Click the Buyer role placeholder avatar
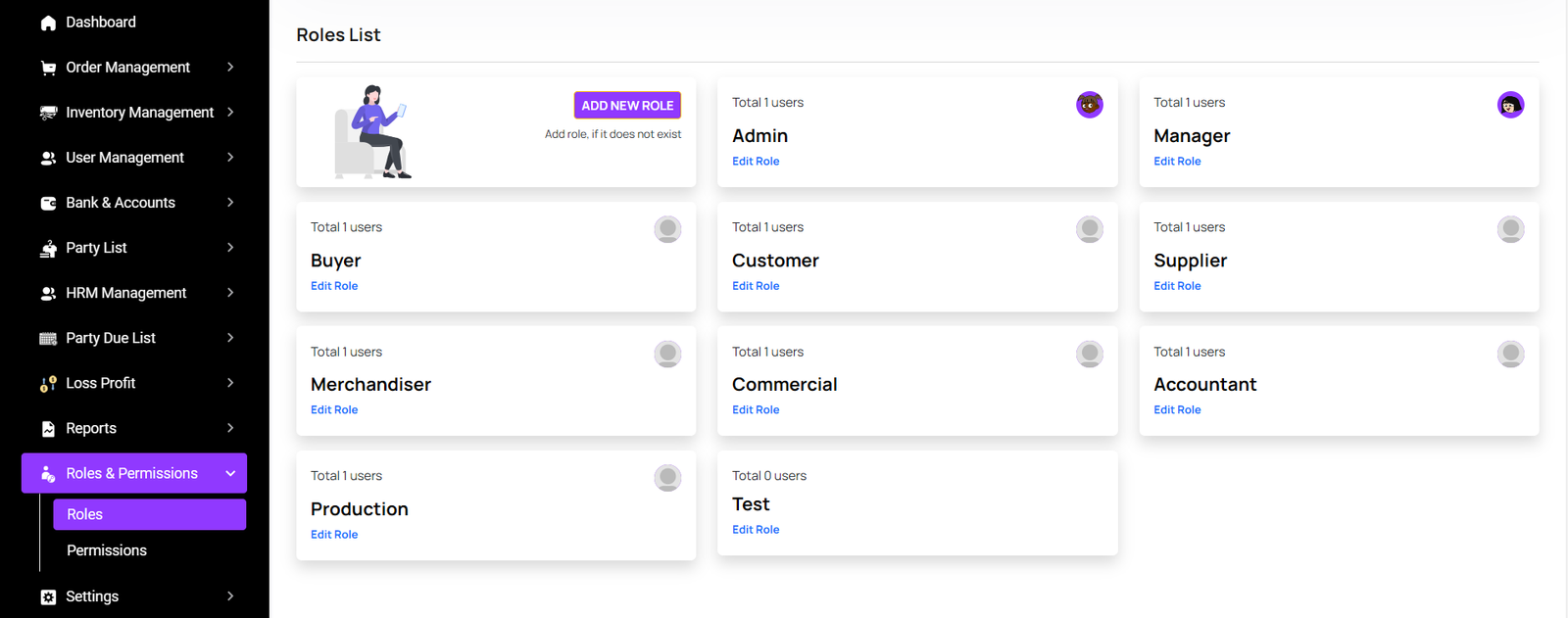Image resolution: width=1568 pixels, height=618 pixels. [x=667, y=229]
